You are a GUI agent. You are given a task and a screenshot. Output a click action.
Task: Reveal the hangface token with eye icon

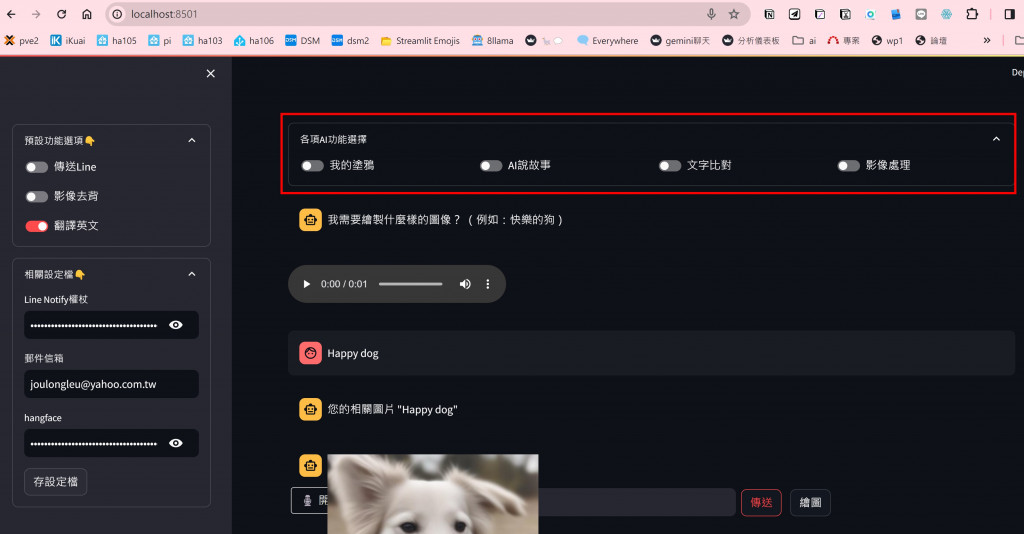tap(176, 443)
